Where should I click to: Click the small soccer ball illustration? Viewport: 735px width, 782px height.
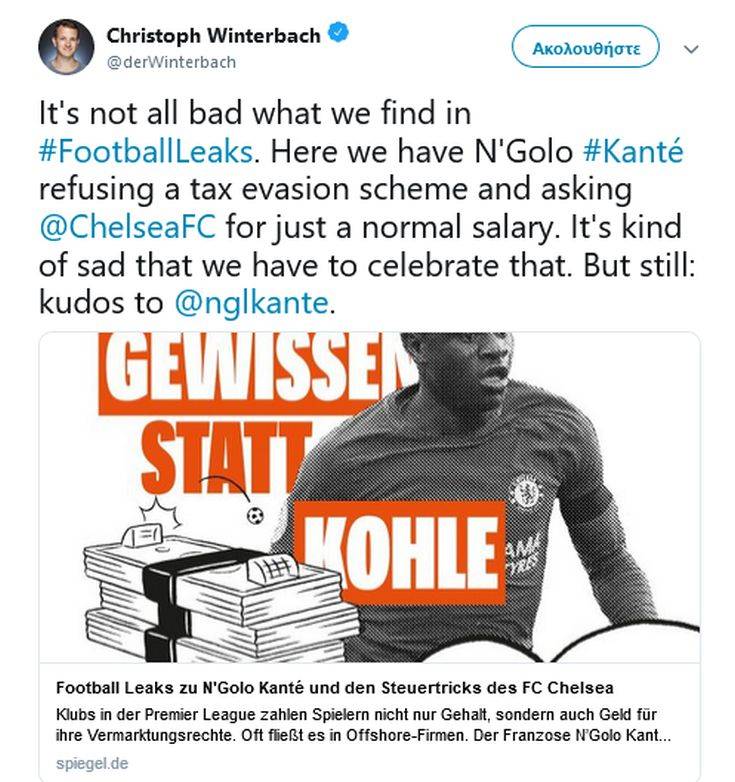(256, 516)
